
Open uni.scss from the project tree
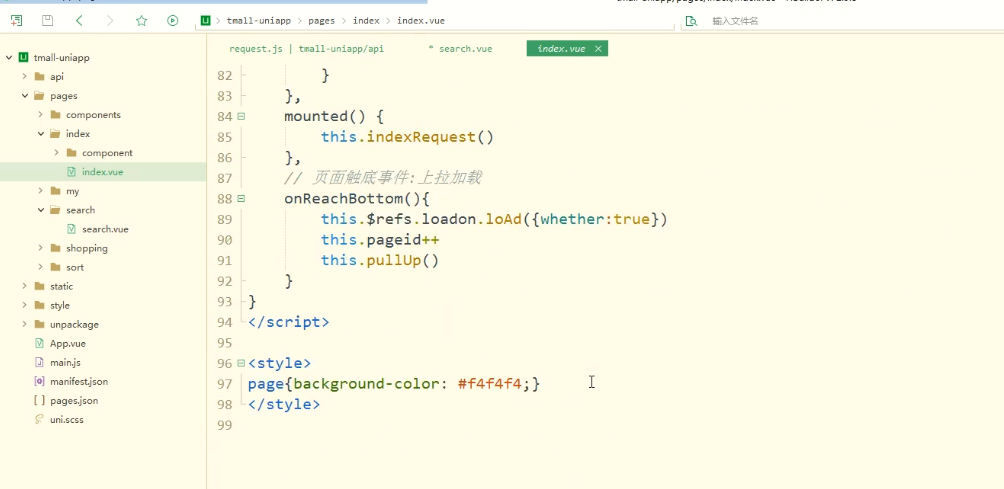tap(67, 420)
